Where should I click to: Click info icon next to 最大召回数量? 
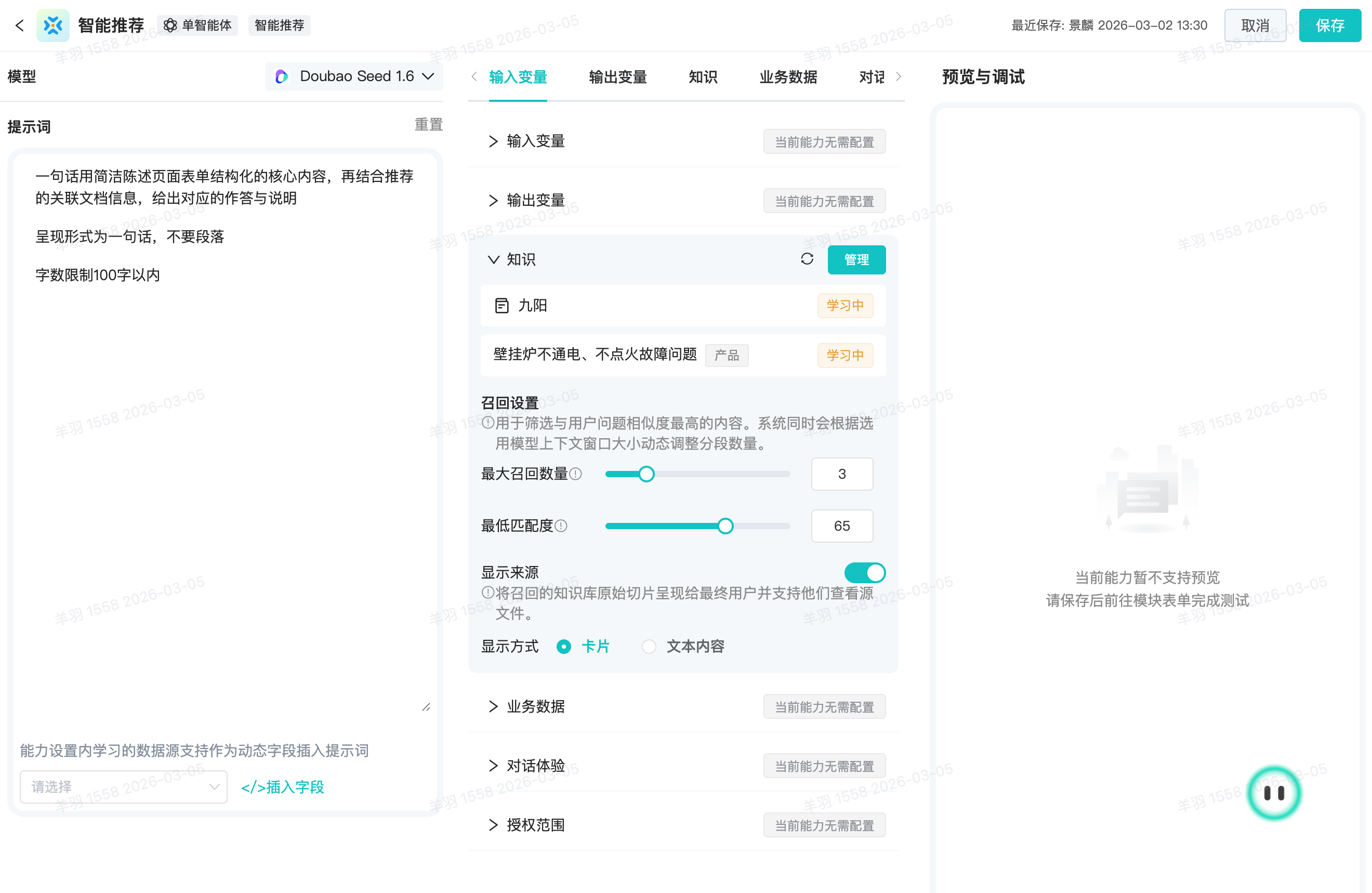click(x=575, y=474)
